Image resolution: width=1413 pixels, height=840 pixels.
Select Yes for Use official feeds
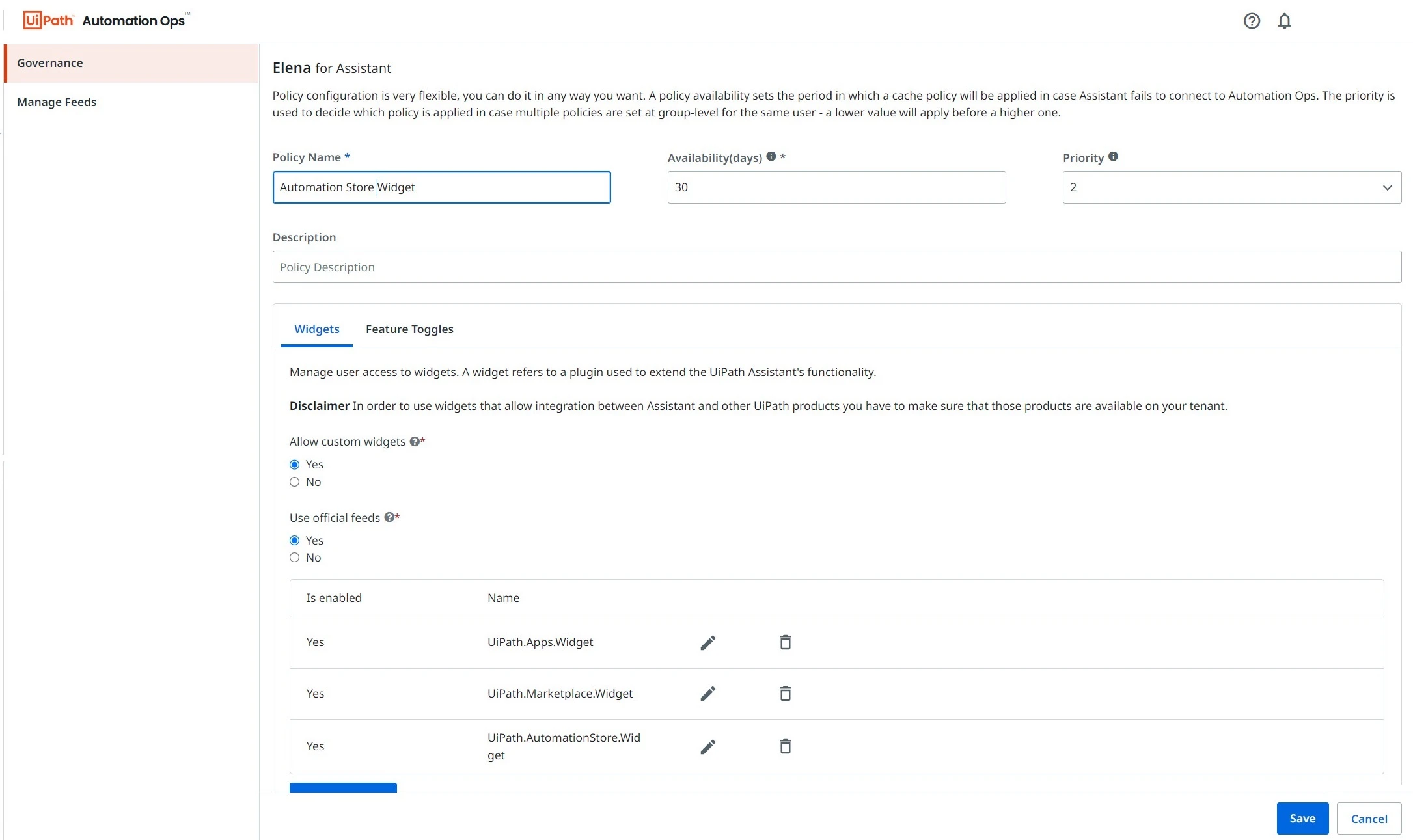coord(295,541)
